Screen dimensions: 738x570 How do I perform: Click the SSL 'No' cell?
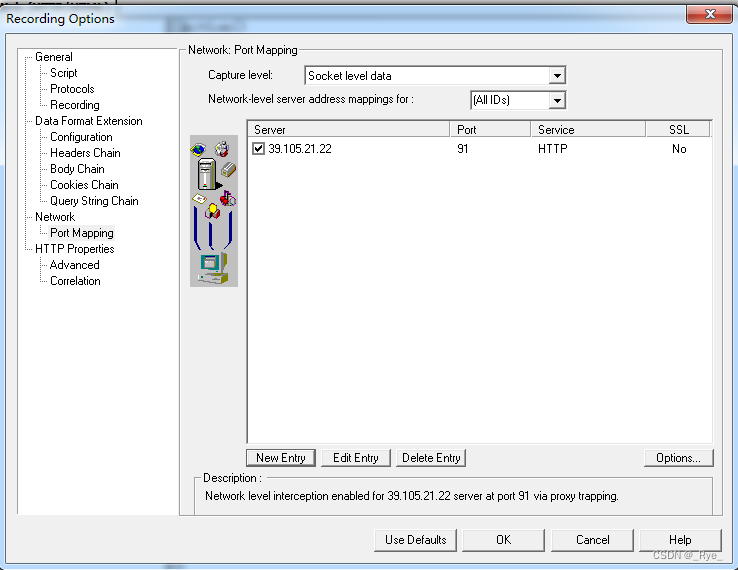pyautogui.click(x=679, y=149)
